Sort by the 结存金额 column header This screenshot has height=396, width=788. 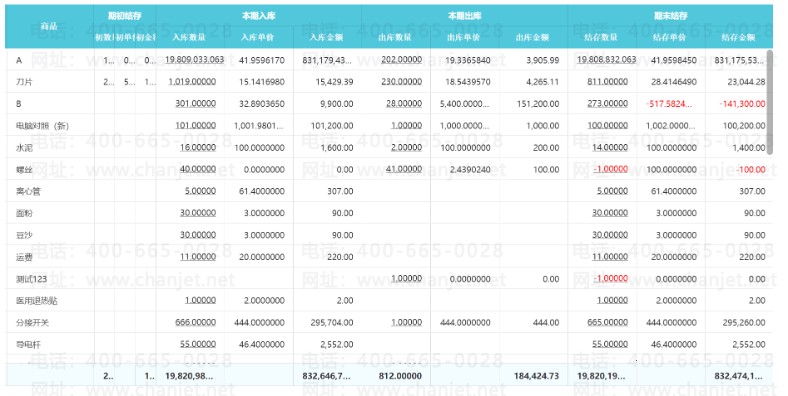pos(738,37)
